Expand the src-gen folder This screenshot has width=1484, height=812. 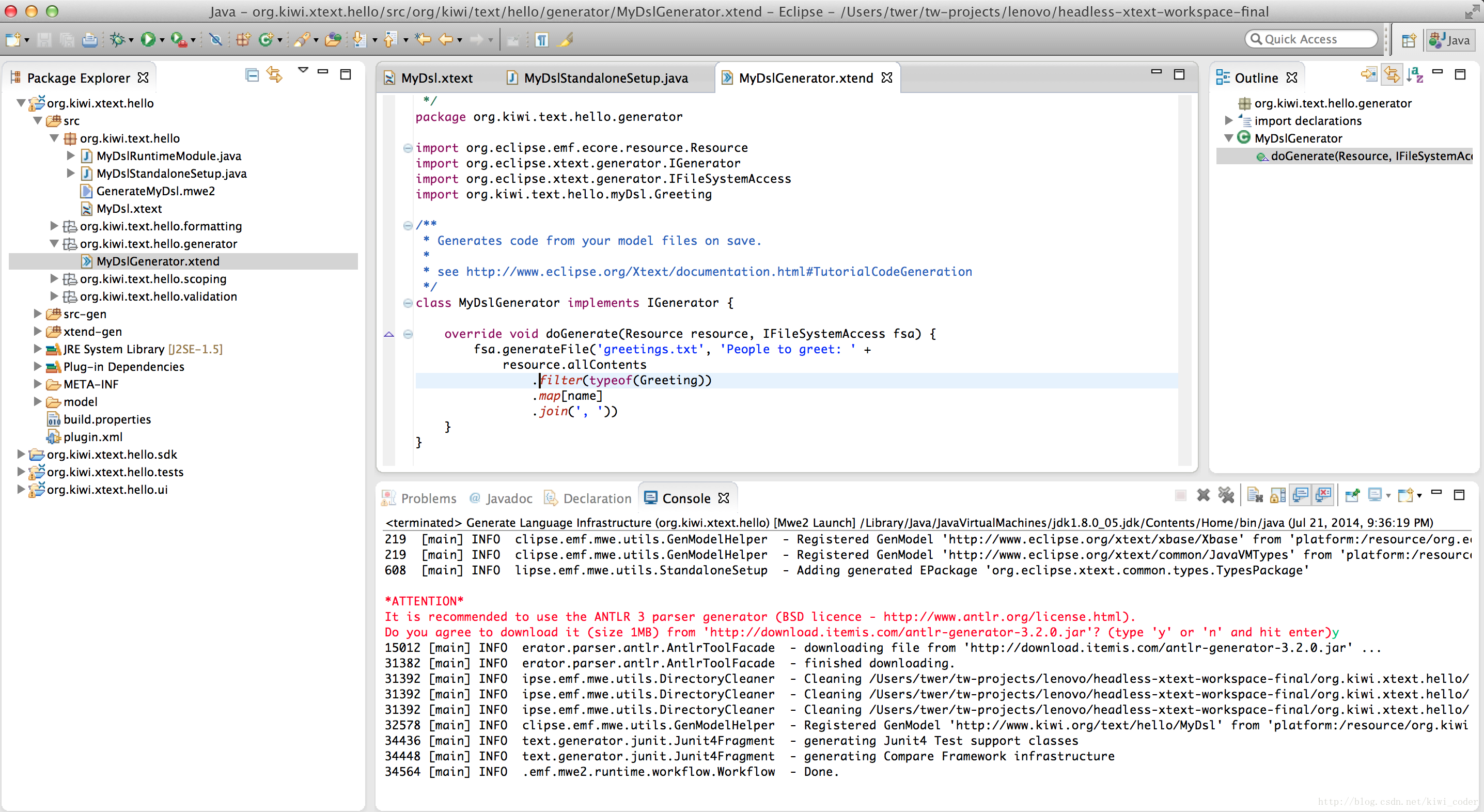click(37, 314)
